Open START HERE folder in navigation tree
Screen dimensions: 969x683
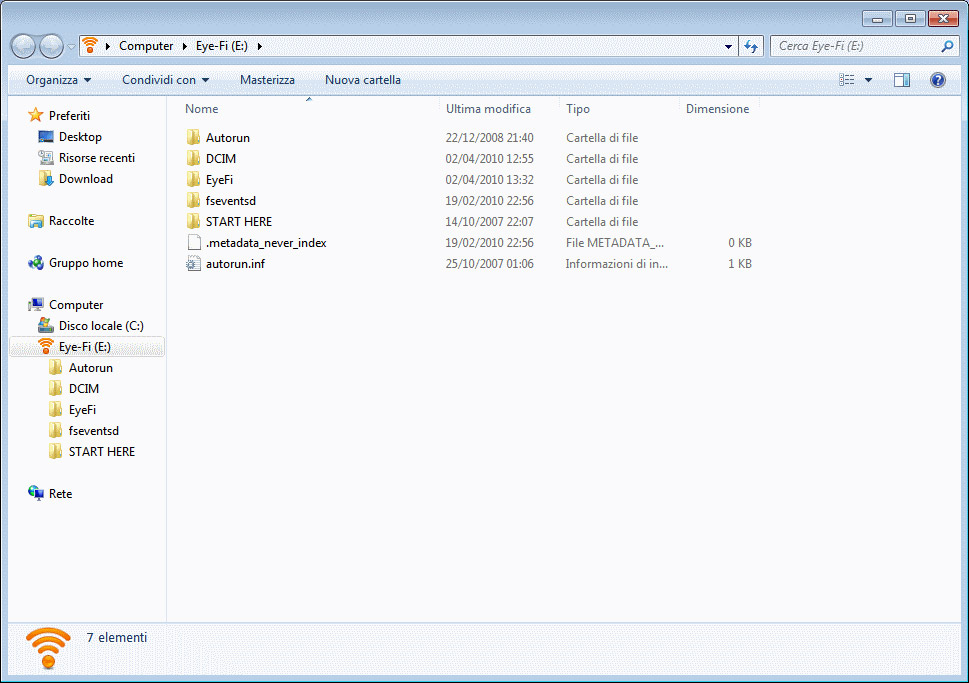101,452
